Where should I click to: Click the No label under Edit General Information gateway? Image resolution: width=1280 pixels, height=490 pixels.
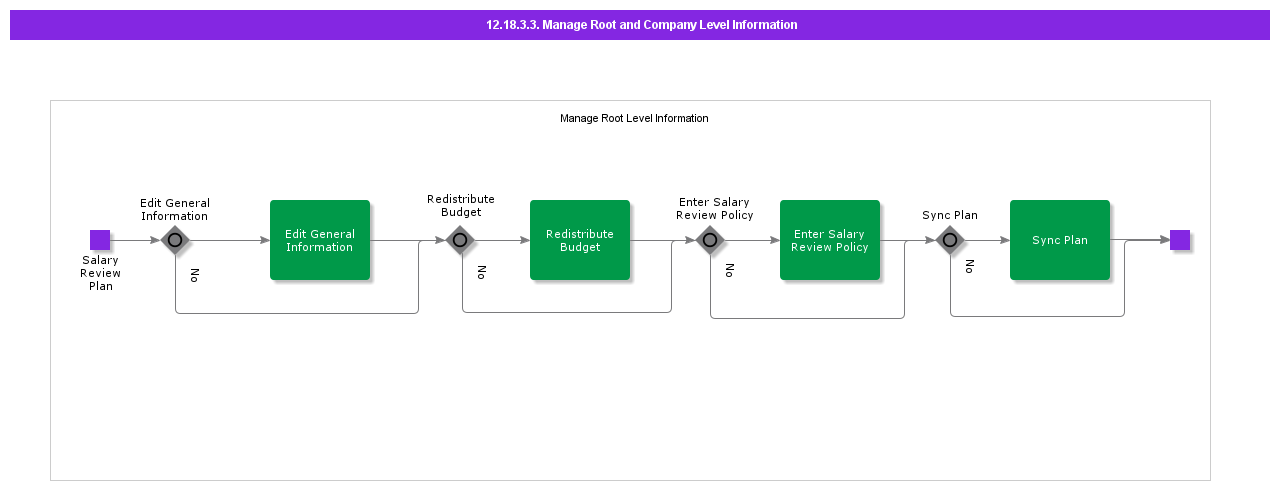coord(195,275)
